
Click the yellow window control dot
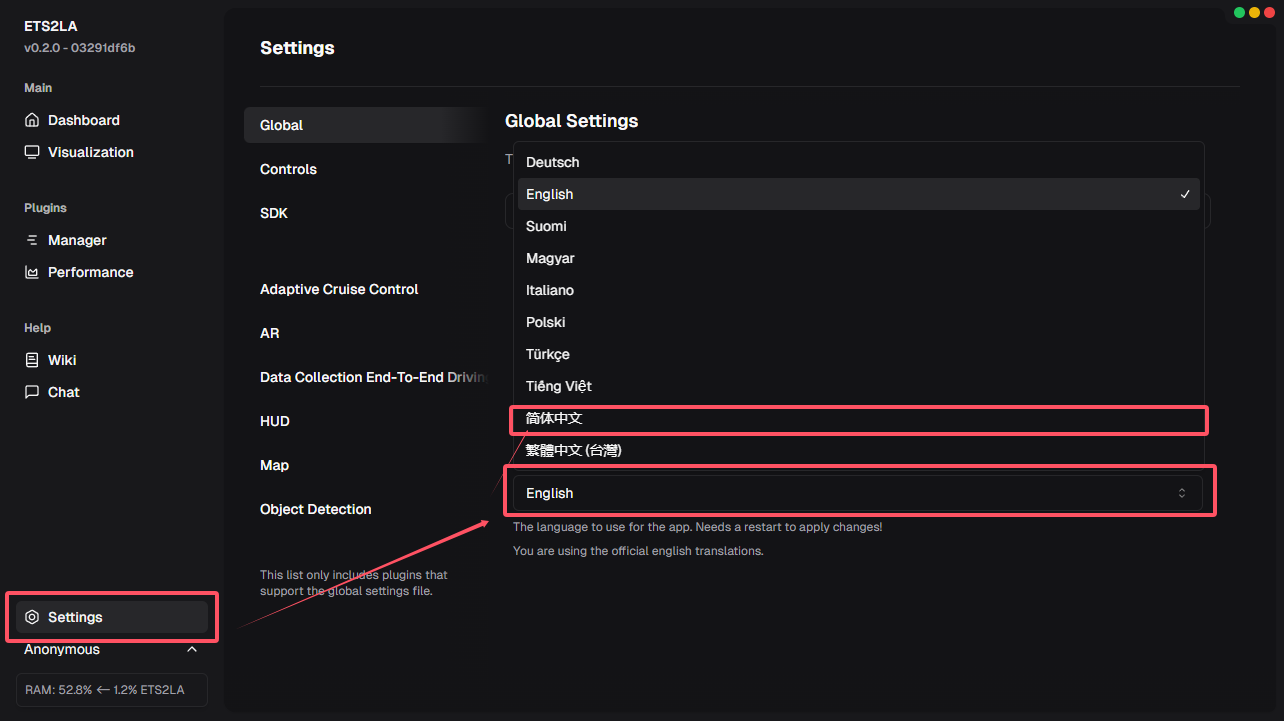click(x=1254, y=12)
